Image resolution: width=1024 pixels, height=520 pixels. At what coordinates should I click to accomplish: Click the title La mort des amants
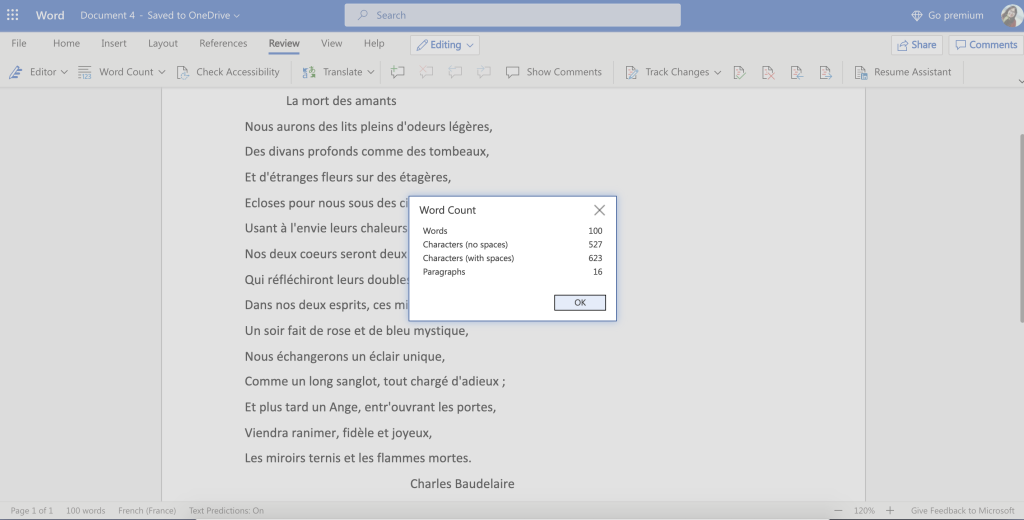point(341,101)
